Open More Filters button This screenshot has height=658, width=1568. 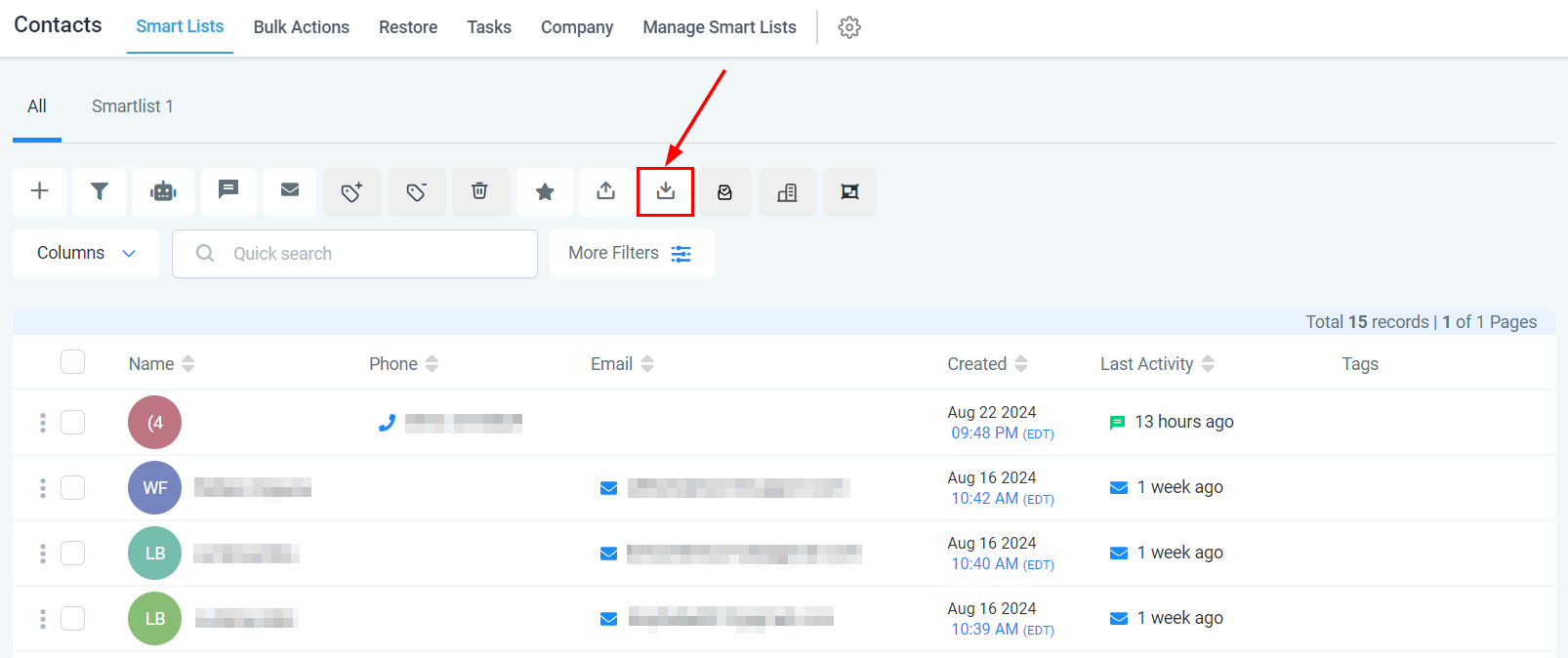631,254
